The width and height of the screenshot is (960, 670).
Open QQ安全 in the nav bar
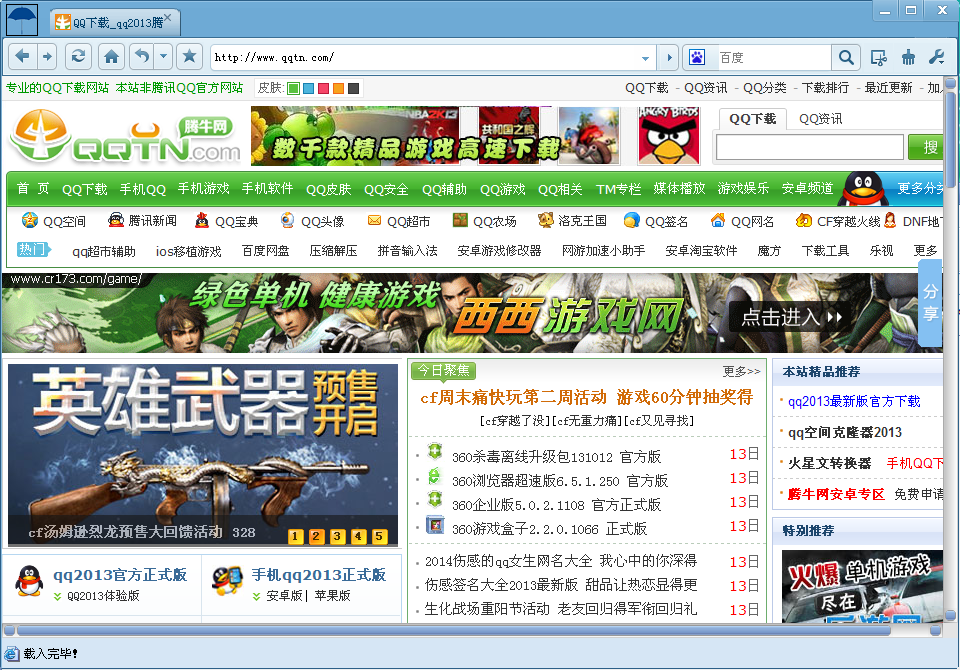[x=386, y=189]
